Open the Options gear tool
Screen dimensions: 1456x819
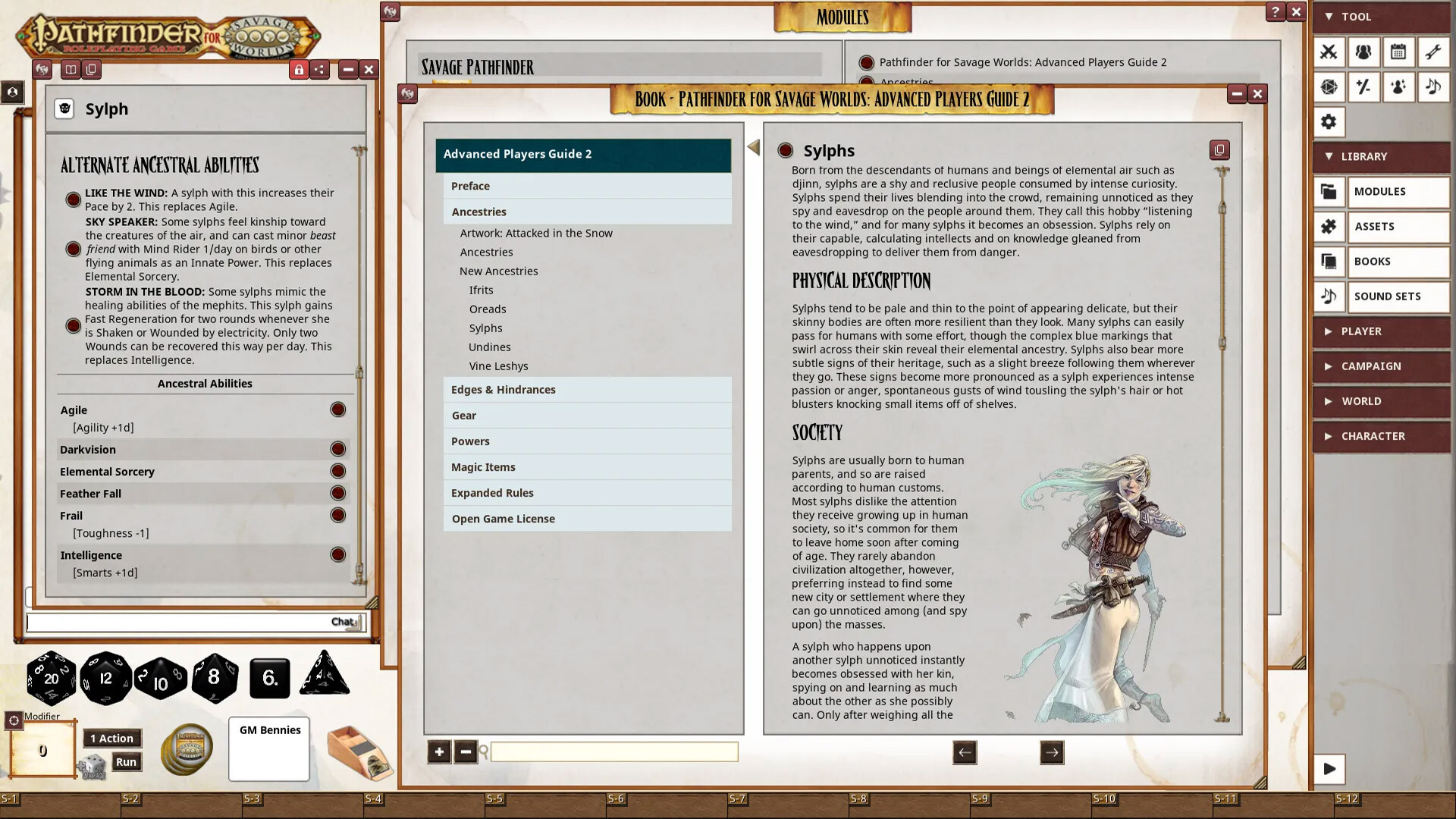pyautogui.click(x=1329, y=121)
